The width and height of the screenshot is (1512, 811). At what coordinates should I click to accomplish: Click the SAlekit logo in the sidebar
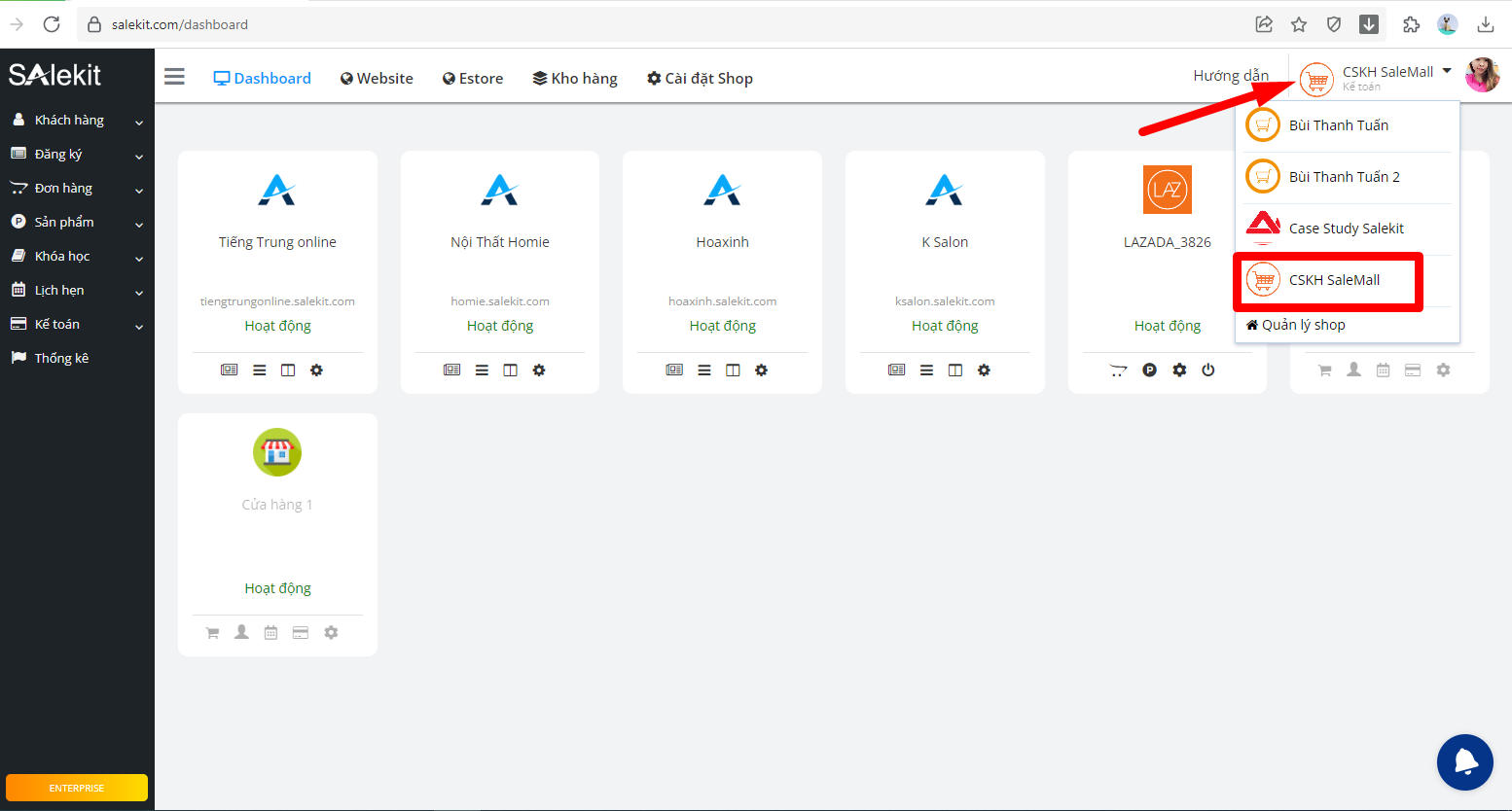tap(55, 75)
